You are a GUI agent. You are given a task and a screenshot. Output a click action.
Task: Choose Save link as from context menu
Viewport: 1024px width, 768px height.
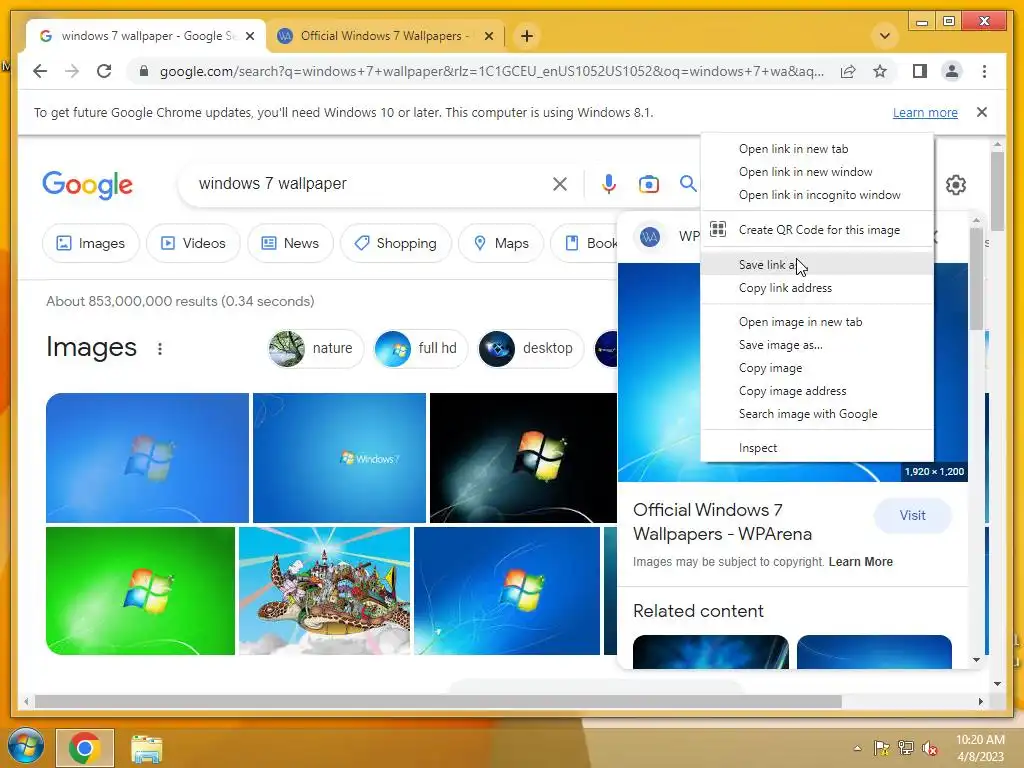[817, 264]
